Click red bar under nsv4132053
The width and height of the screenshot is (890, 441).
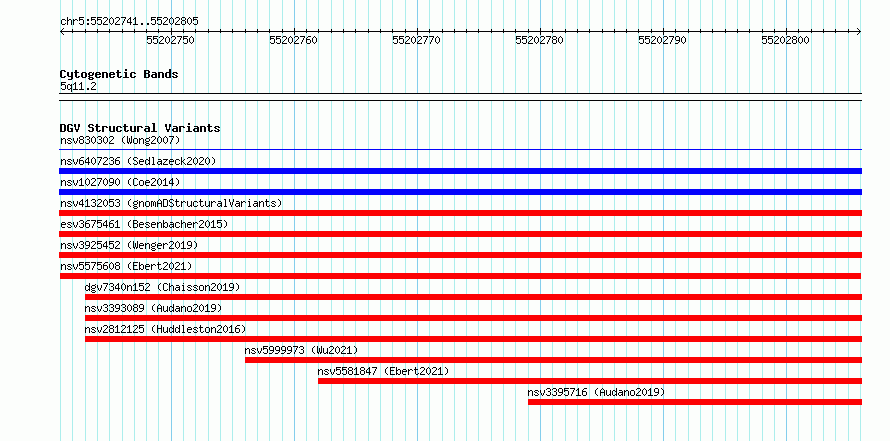click(460, 213)
